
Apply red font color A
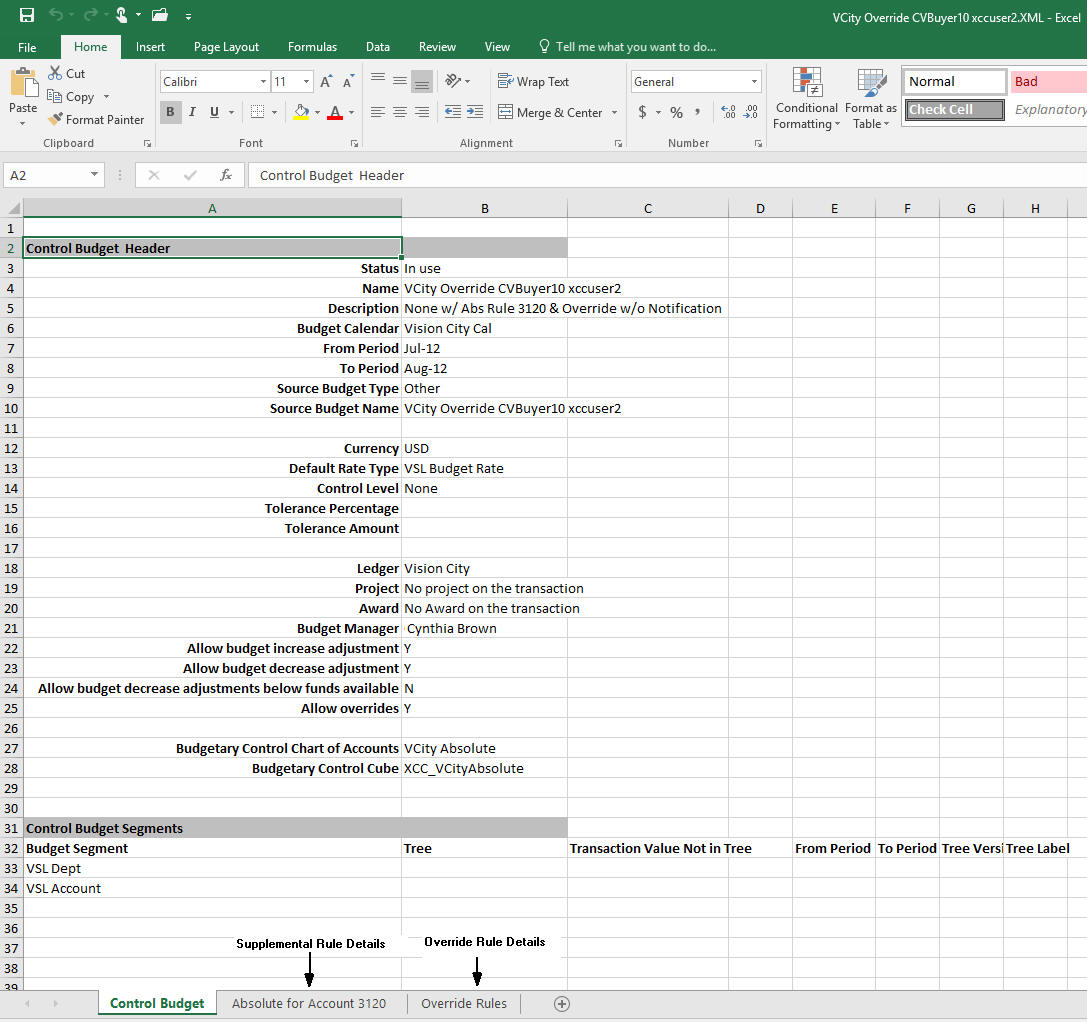335,112
